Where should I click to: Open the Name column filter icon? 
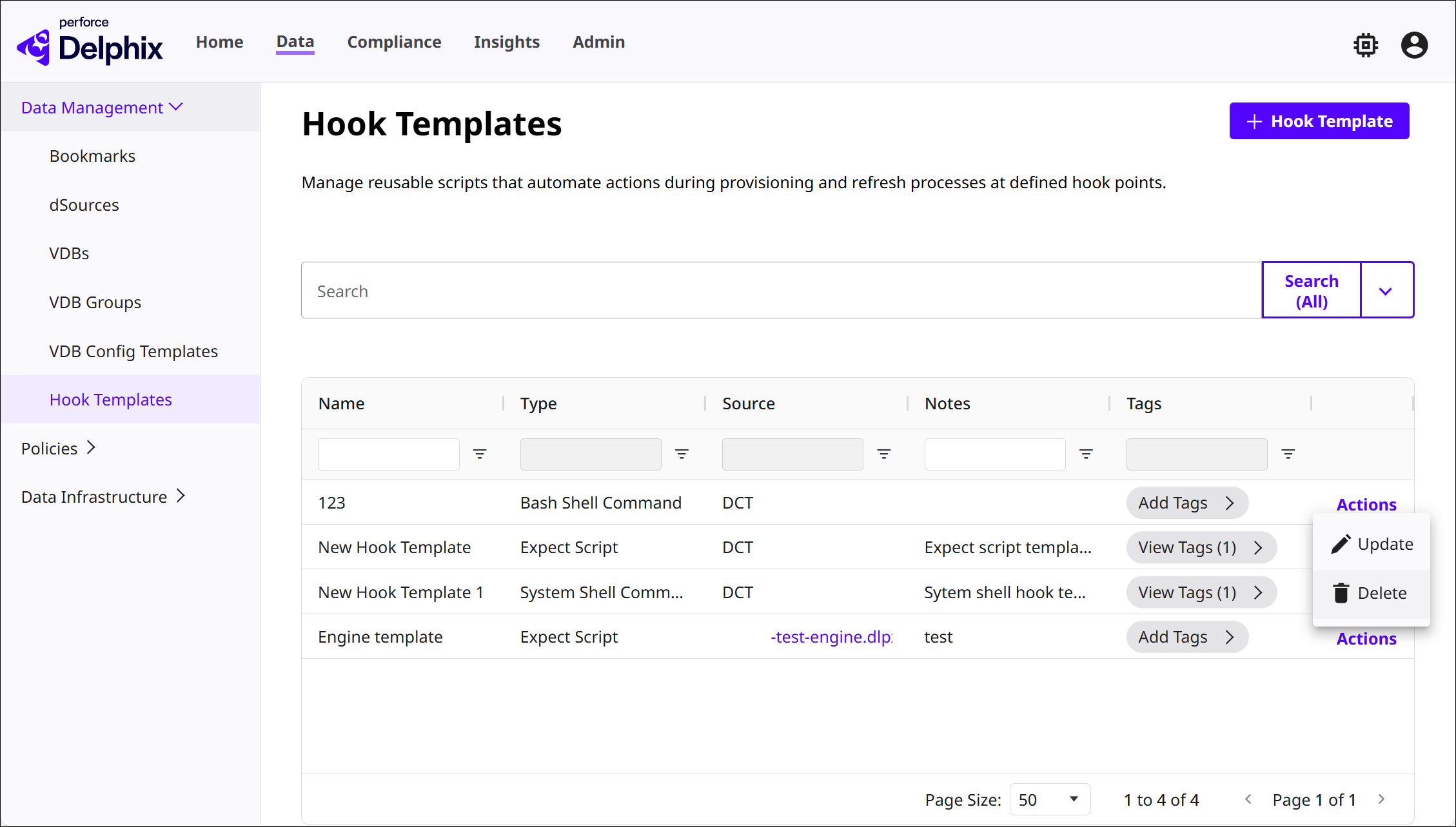pyautogui.click(x=480, y=454)
